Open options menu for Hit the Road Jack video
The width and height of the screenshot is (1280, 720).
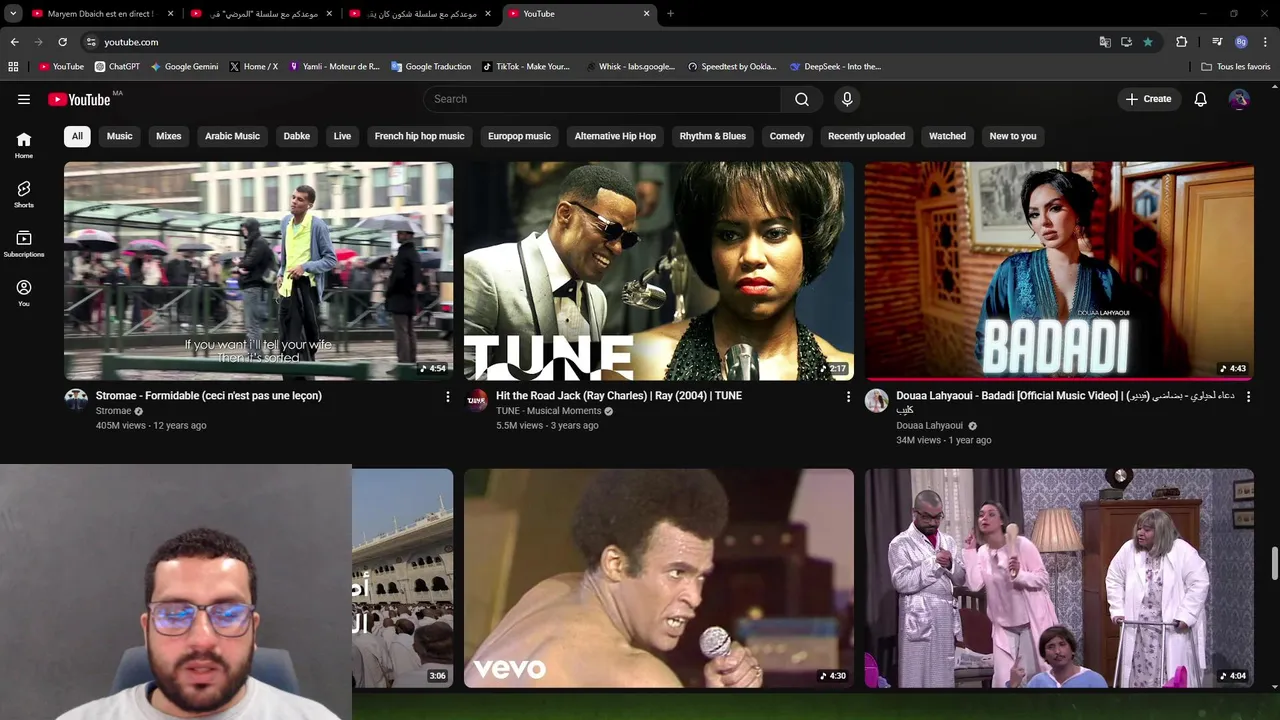(x=848, y=397)
